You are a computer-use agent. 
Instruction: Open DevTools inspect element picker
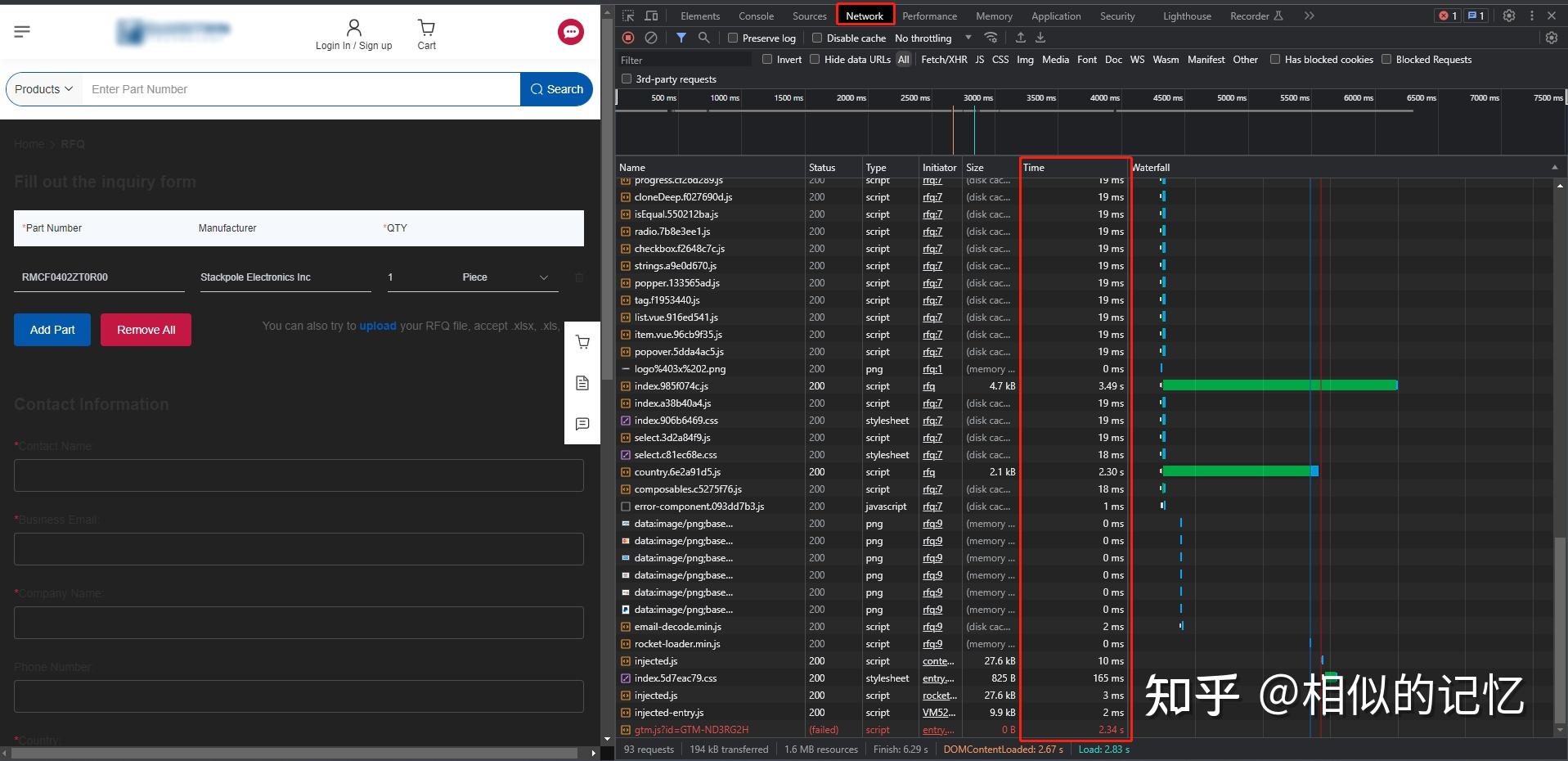(x=628, y=16)
